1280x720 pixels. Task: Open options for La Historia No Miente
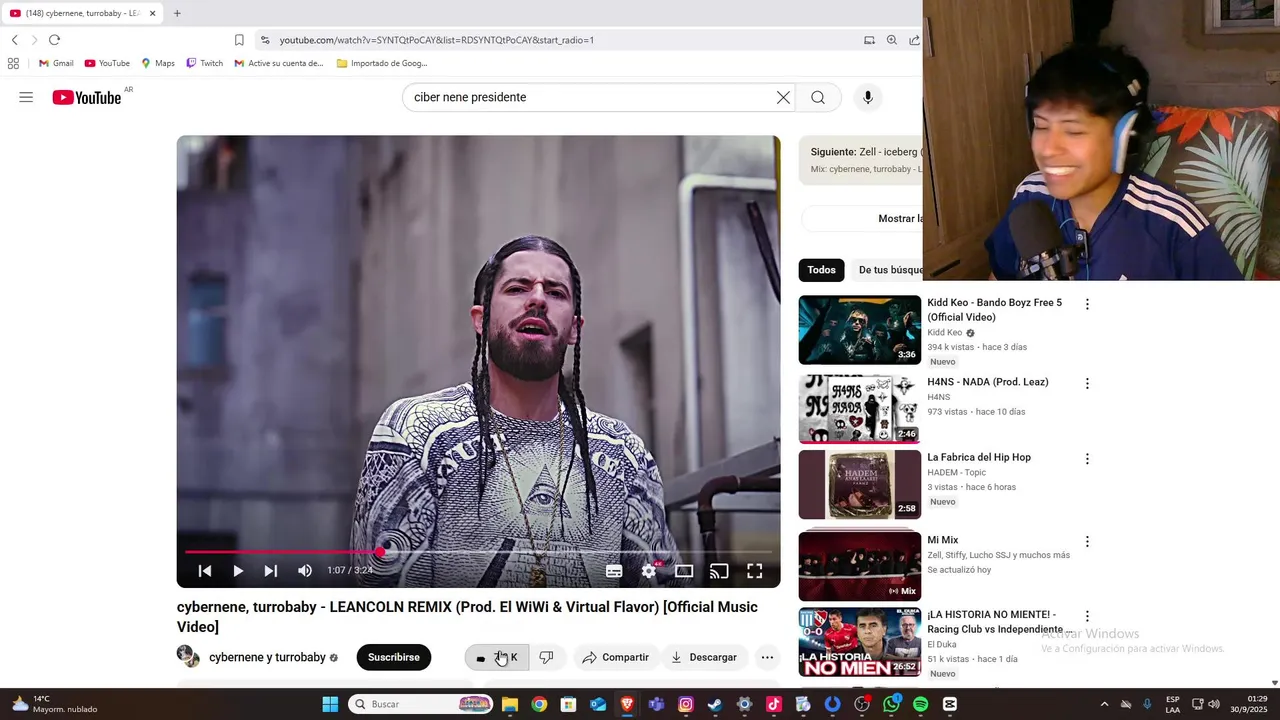pyautogui.click(x=1087, y=616)
